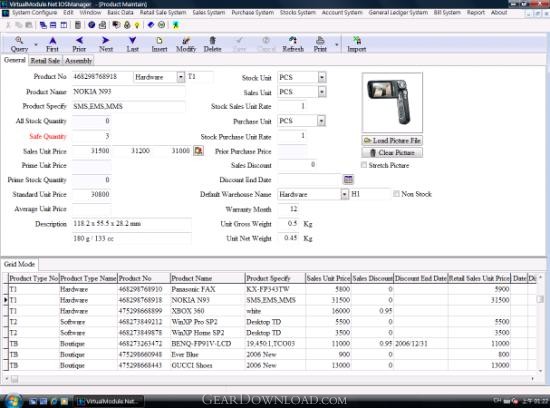Click the Safe Quantity input field
Viewport: 550px width, 408px height.
click(92, 136)
